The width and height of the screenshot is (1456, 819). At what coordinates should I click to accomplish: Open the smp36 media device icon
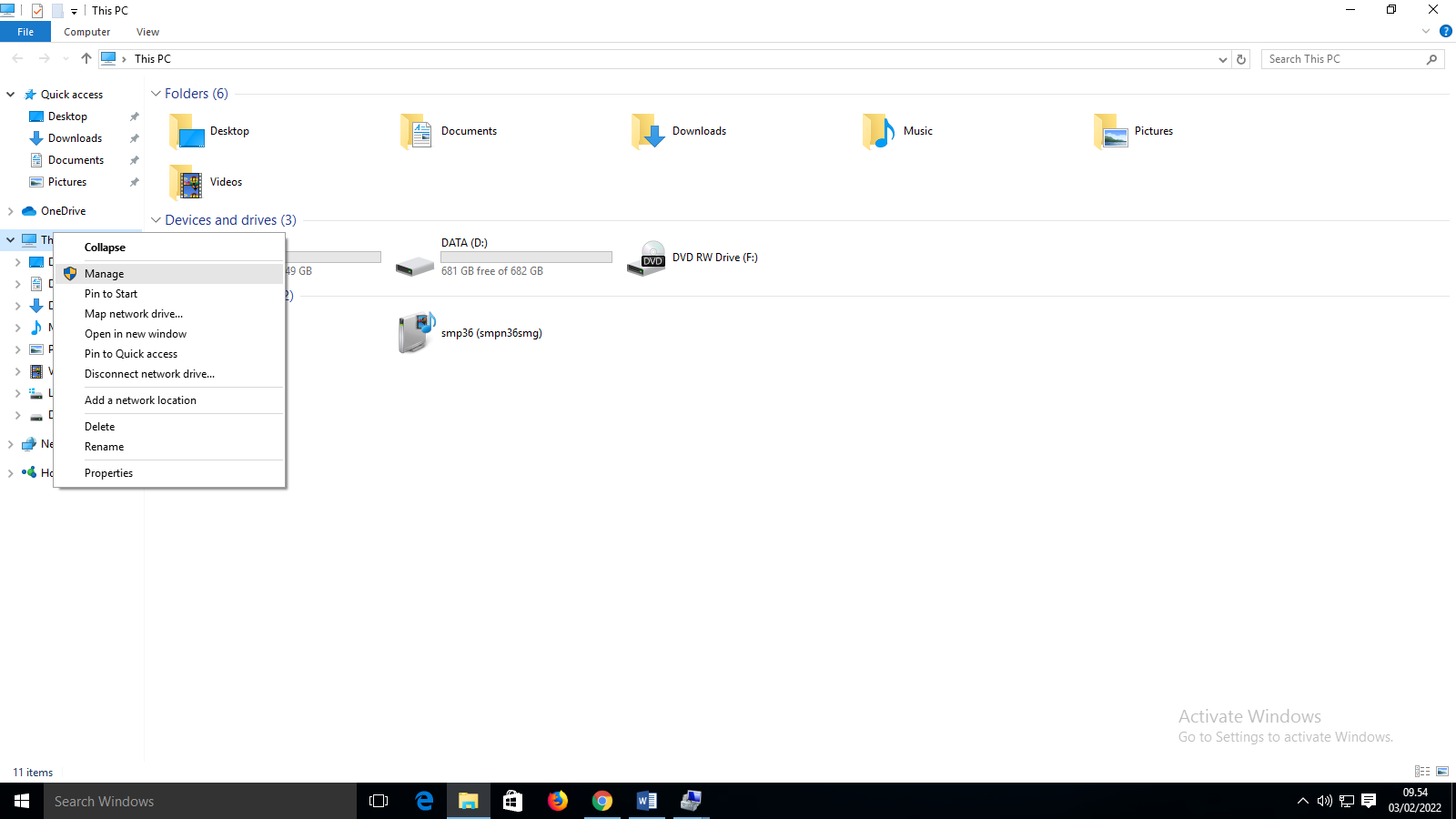pyautogui.click(x=417, y=333)
